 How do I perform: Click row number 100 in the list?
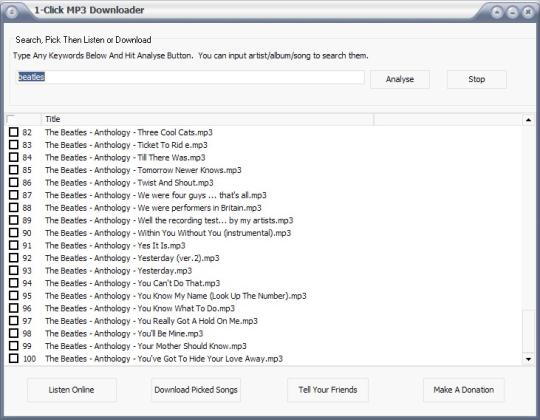pos(29,359)
